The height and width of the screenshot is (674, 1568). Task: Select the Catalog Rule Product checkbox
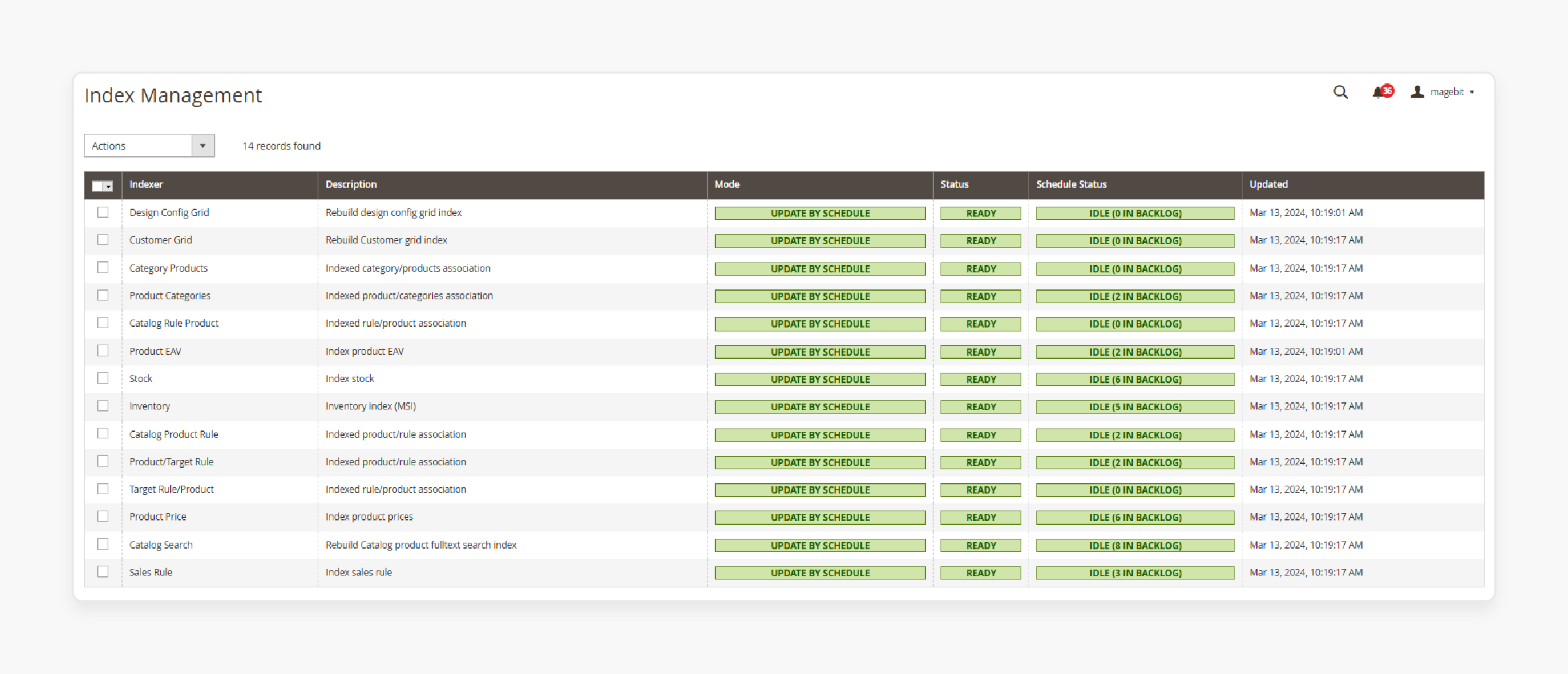pyautogui.click(x=103, y=323)
